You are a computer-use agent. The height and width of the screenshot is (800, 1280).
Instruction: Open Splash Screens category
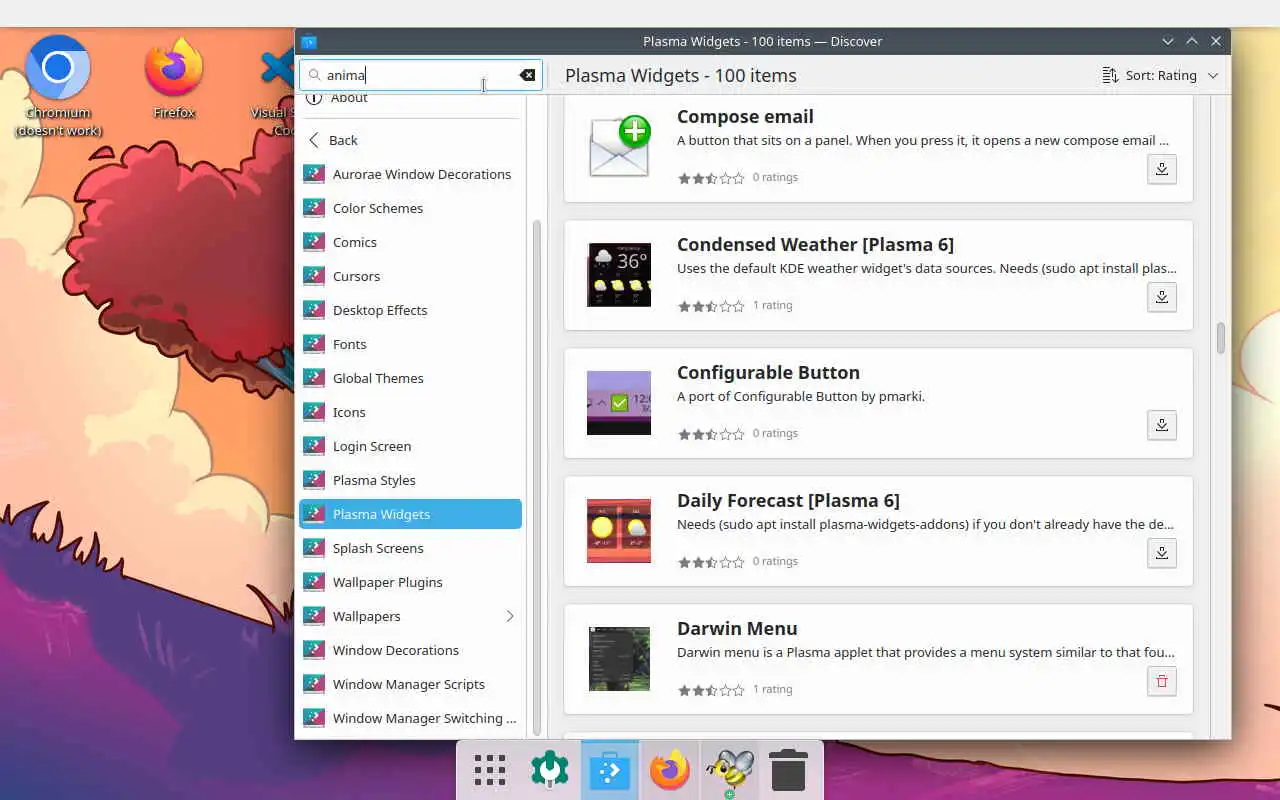point(410,548)
